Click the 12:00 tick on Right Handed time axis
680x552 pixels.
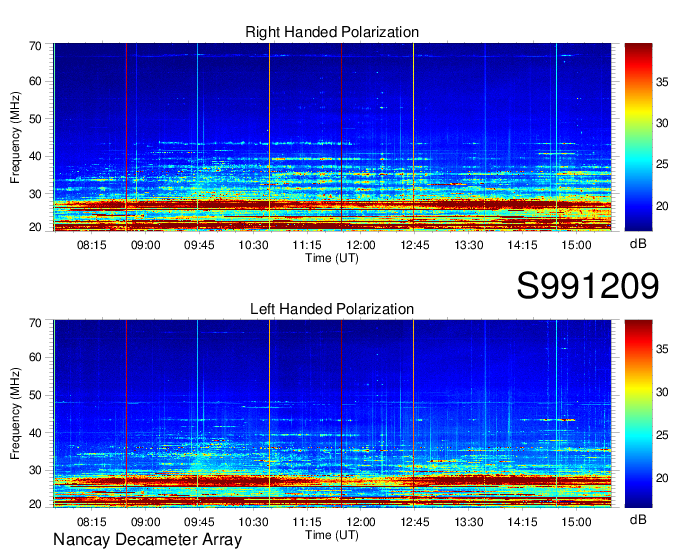[361, 245]
